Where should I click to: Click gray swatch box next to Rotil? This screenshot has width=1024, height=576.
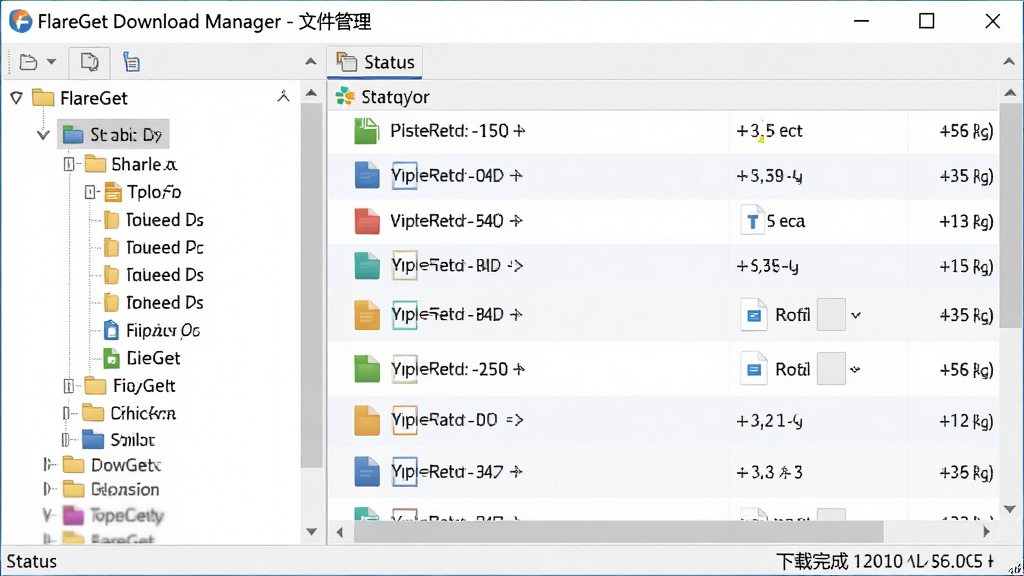click(x=831, y=369)
